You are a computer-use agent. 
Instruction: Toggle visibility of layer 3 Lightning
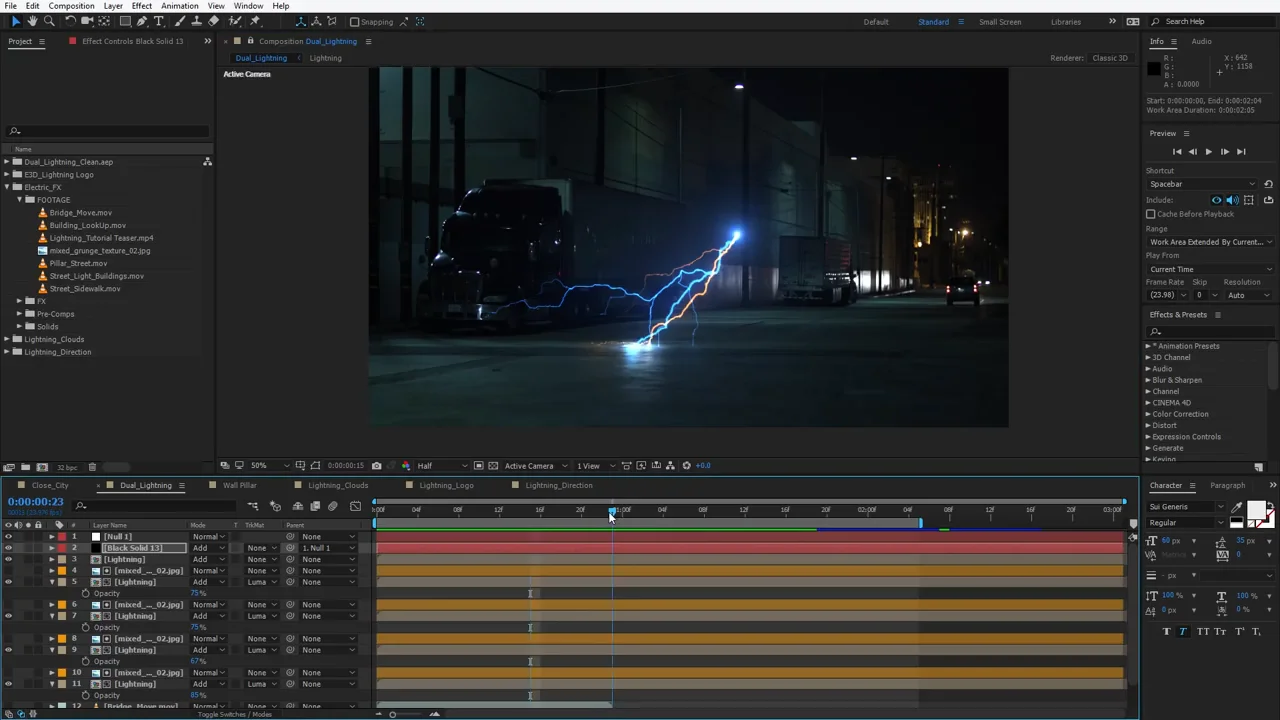click(x=8, y=559)
